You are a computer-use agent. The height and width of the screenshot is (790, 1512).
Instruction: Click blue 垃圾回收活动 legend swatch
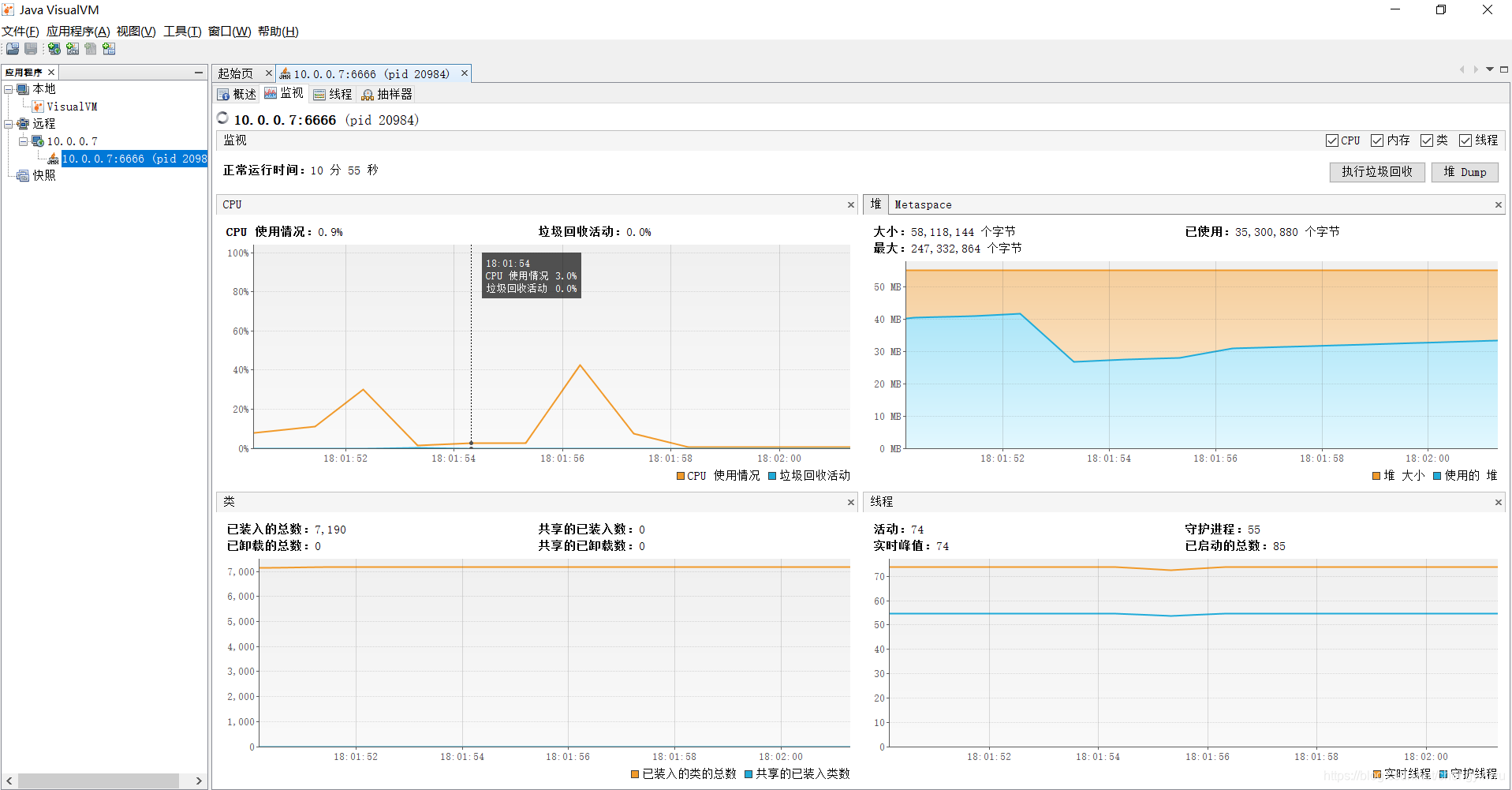(772, 476)
